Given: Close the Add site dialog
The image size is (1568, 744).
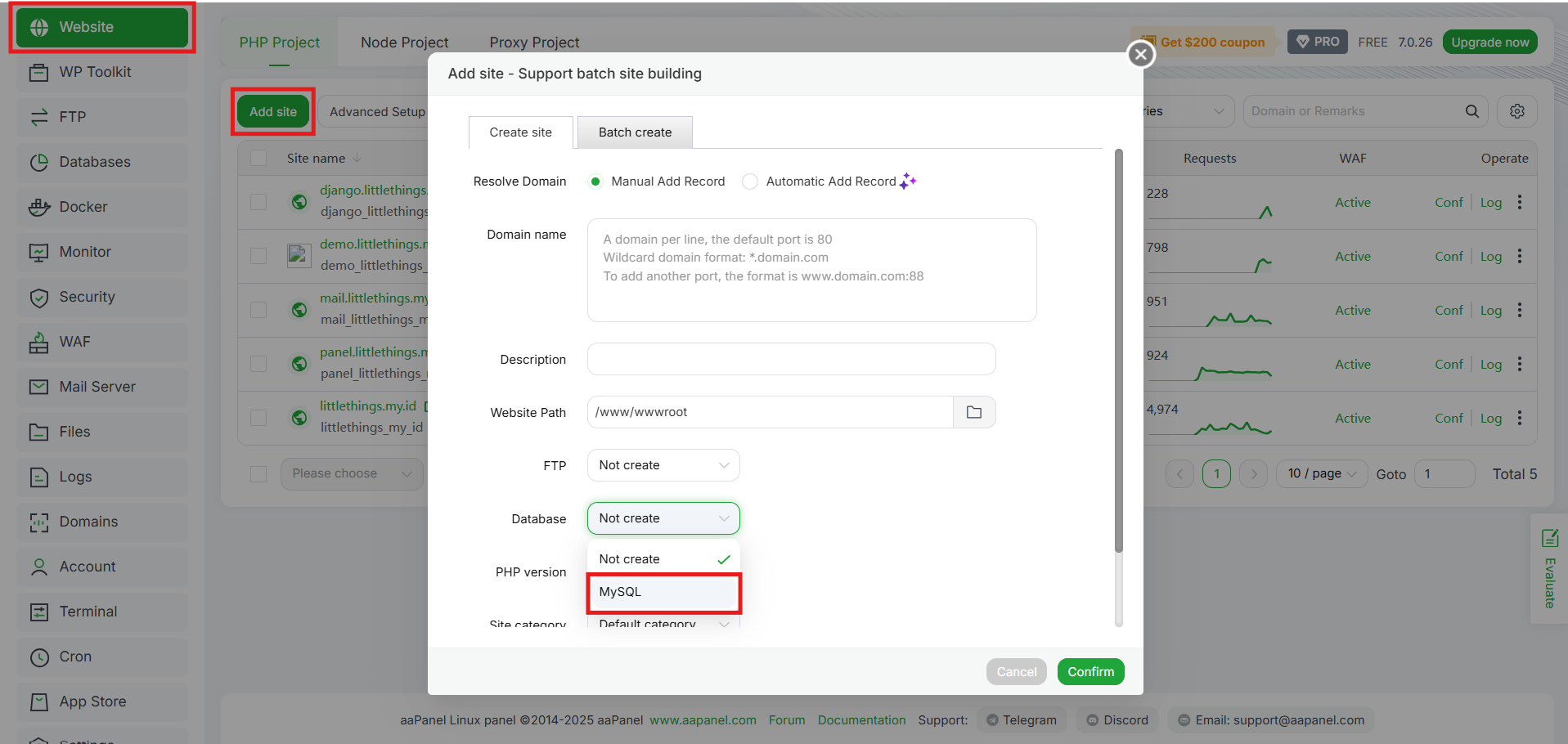Looking at the screenshot, I should pyautogui.click(x=1141, y=55).
